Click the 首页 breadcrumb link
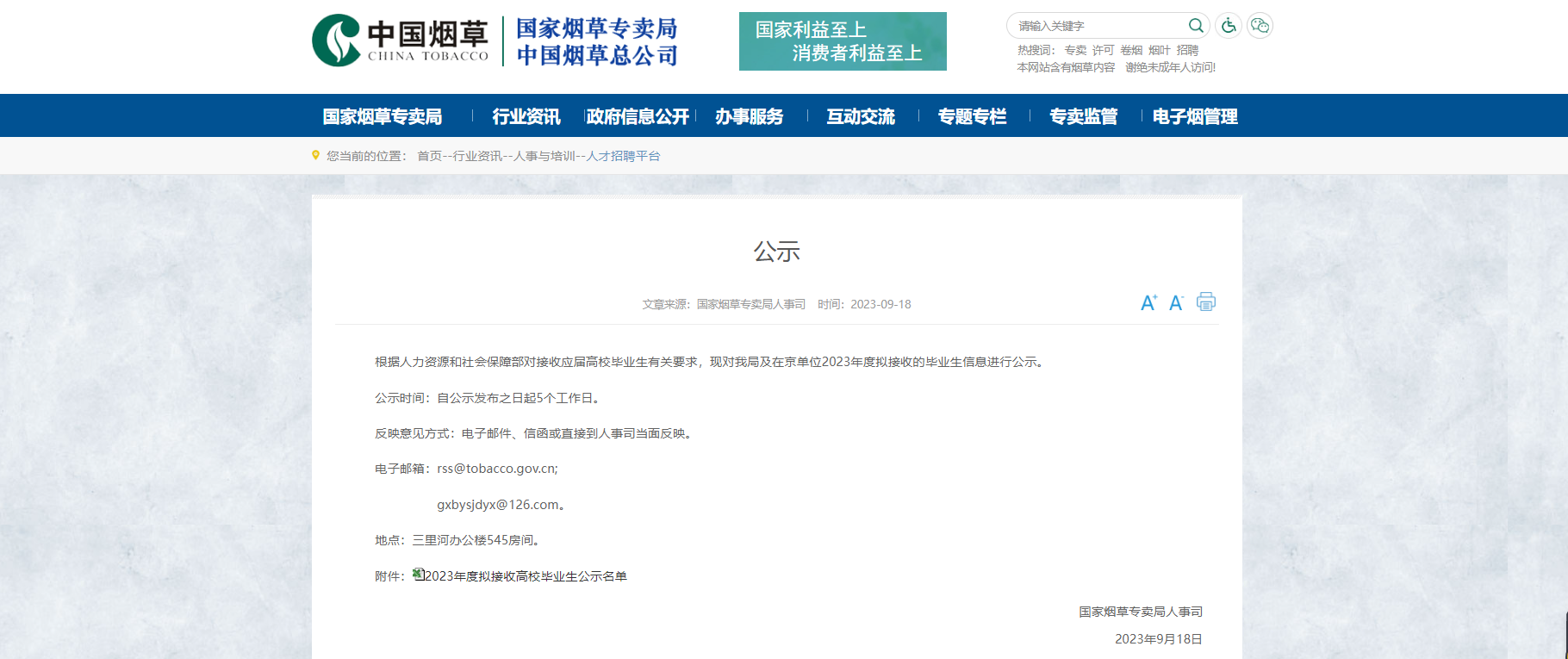This screenshot has height=659, width=1568. coord(429,156)
